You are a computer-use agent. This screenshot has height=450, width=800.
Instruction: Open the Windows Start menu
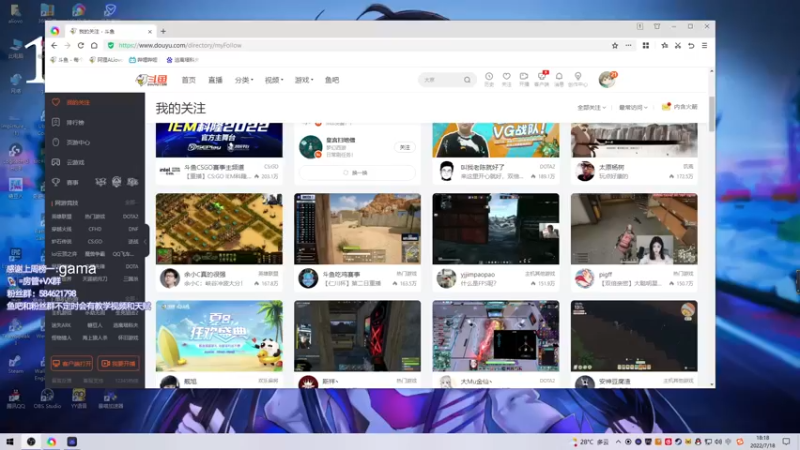click(x=10, y=441)
